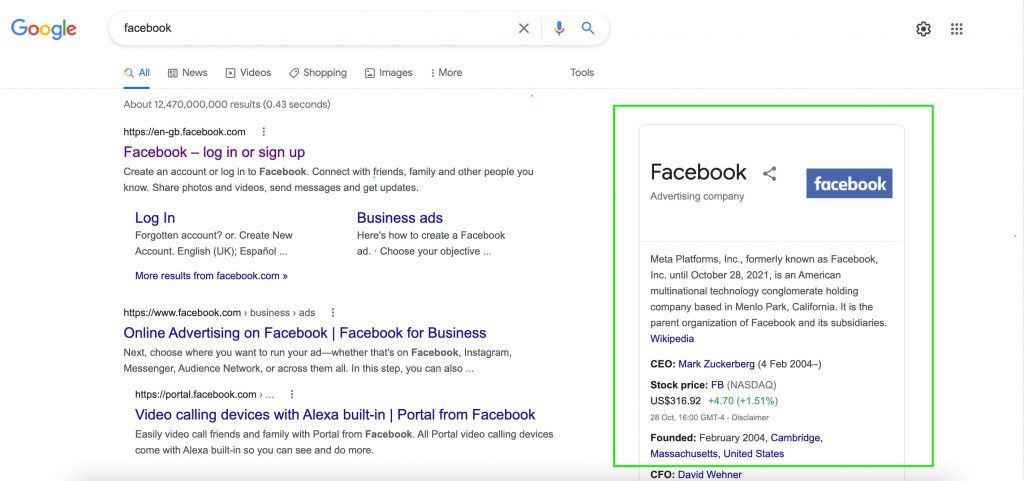The height and width of the screenshot is (481, 1024).
Task: Open the search Tools options
Action: pyautogui.click(x=582, y=72)
